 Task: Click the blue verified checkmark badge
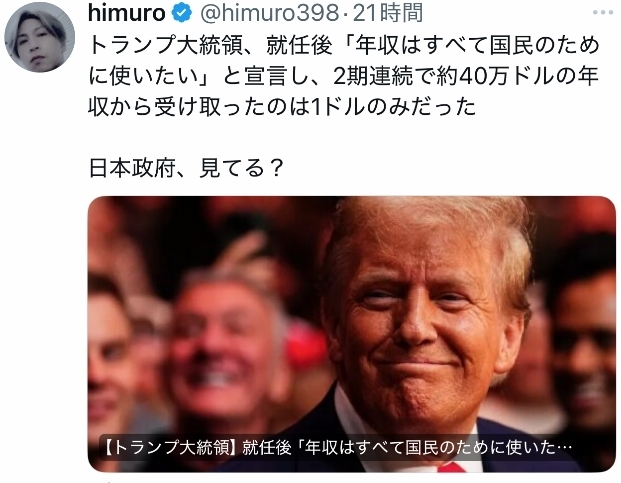point(181,13)
